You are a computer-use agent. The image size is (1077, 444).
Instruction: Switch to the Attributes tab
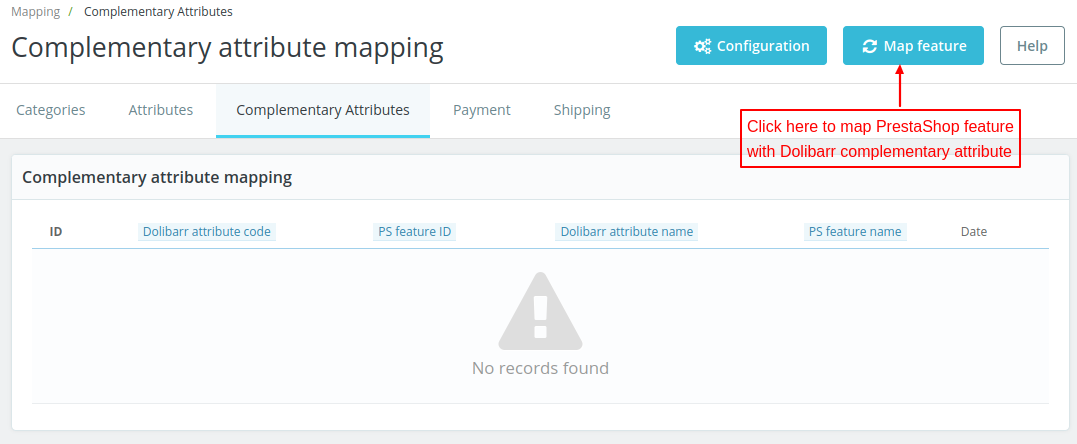161,110
